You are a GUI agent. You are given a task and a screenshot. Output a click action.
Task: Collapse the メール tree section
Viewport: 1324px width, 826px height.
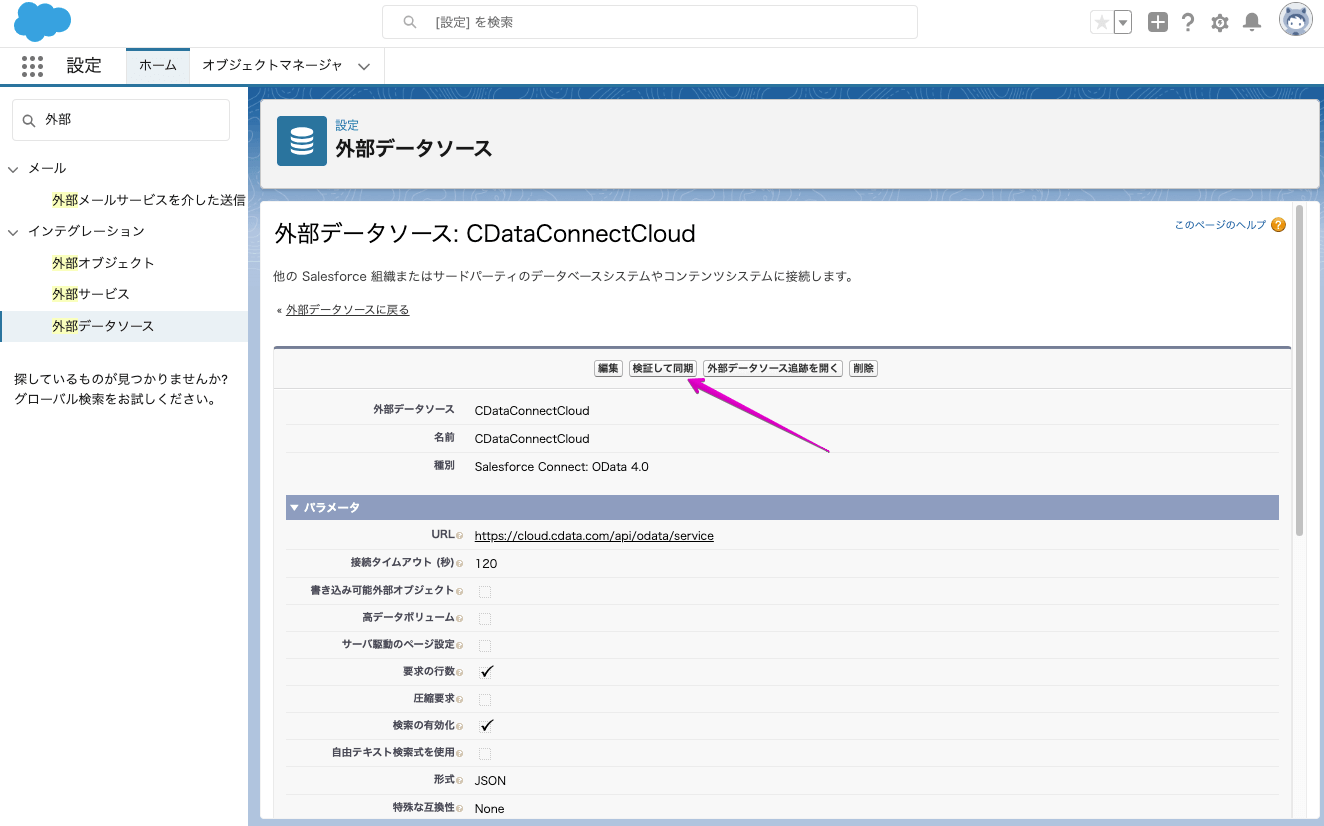click(x=13, y=169)
